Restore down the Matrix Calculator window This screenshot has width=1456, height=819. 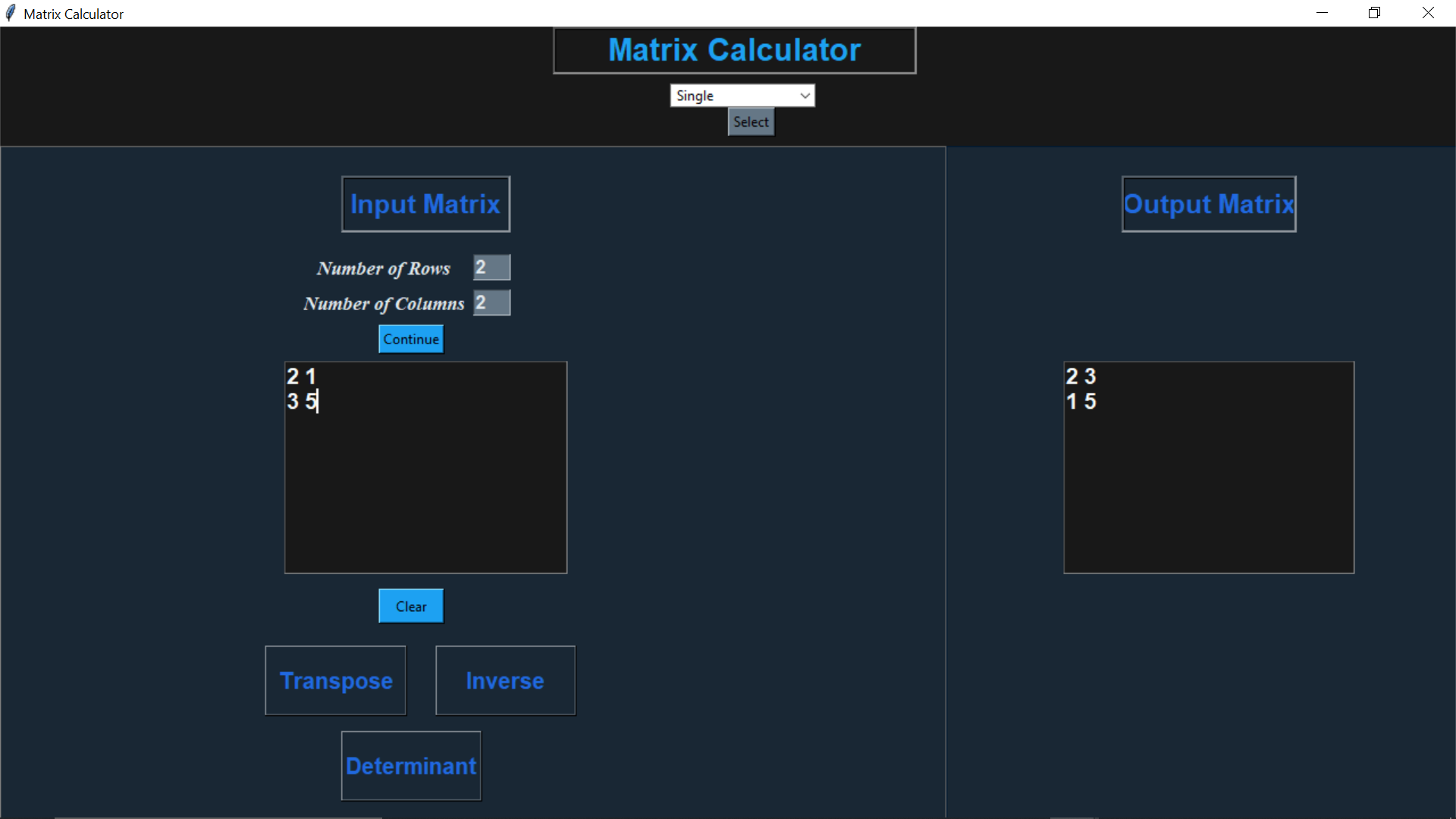pos(1375,12)
